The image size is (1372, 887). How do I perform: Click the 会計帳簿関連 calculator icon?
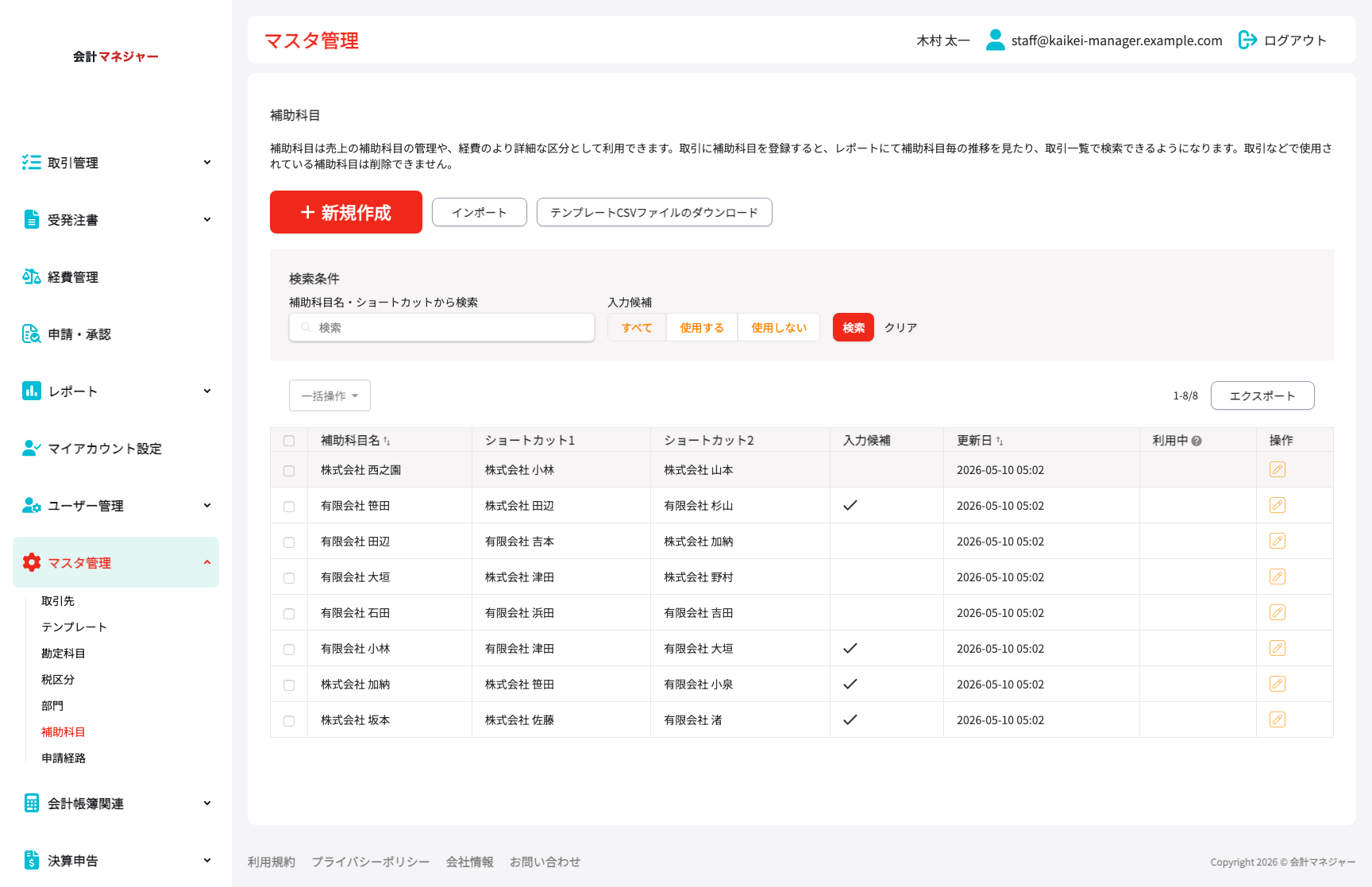[32, 804]
